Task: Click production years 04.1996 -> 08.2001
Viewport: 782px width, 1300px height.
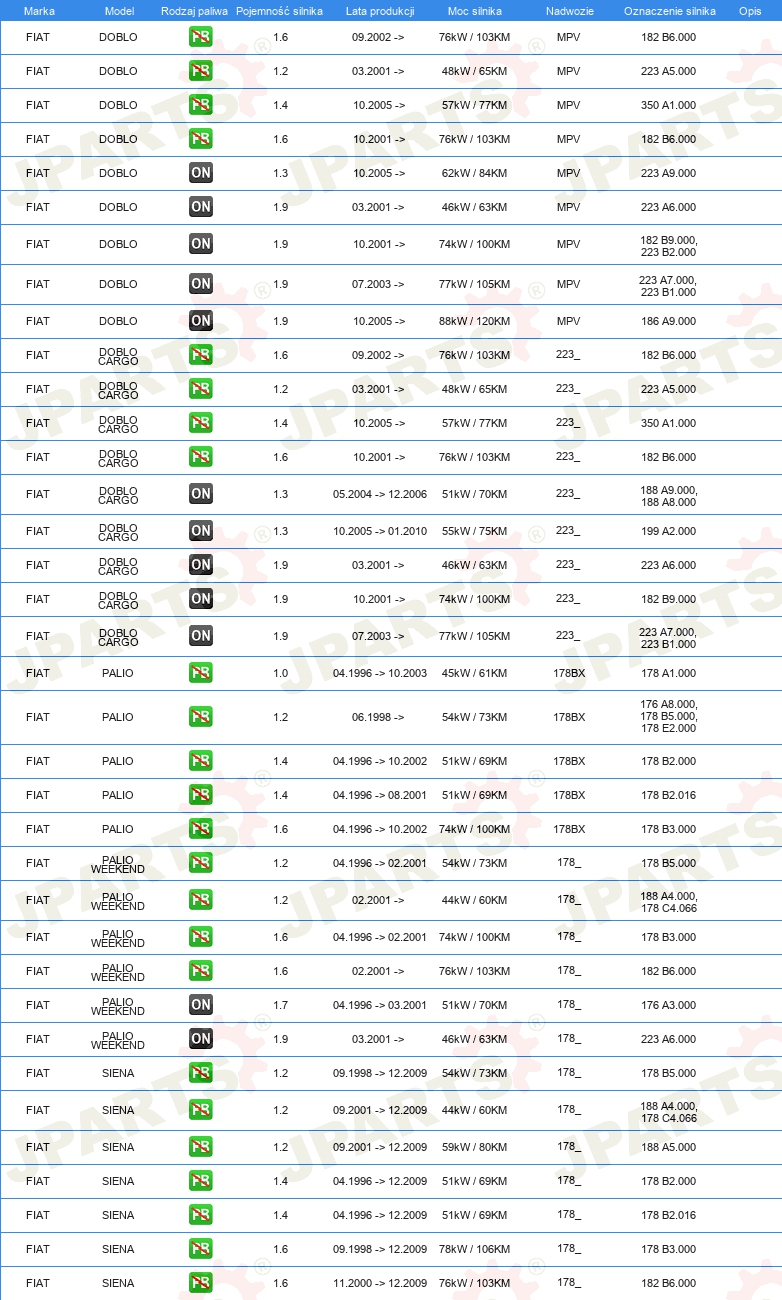Action: 379,795
